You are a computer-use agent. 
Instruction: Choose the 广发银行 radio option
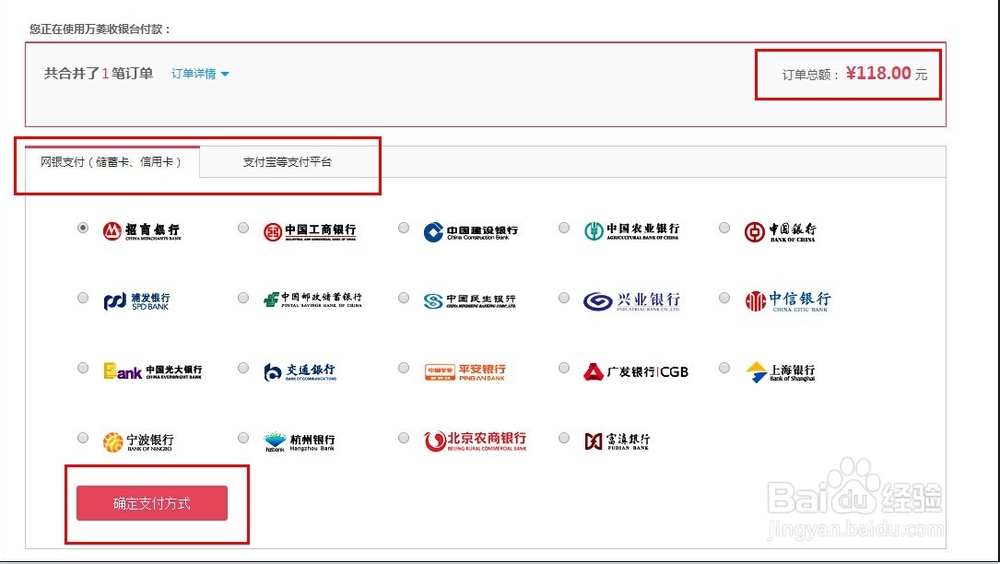pos(564,367)
